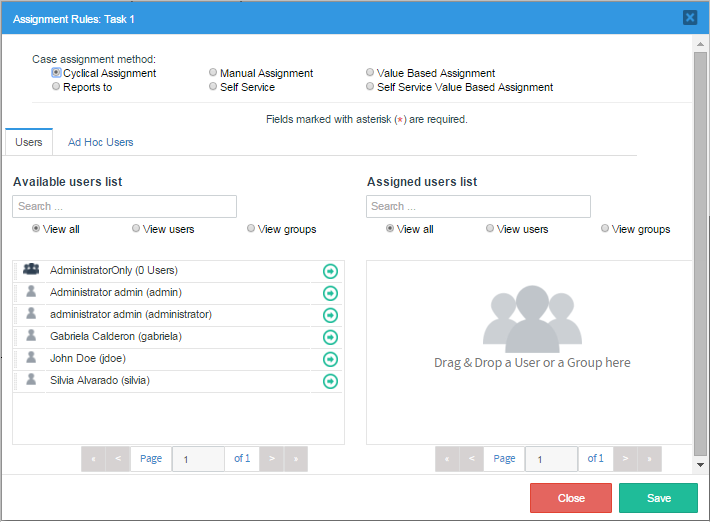
Task: Click assign arrow for Administrator admin (admin)
Action: click(330, 293)
